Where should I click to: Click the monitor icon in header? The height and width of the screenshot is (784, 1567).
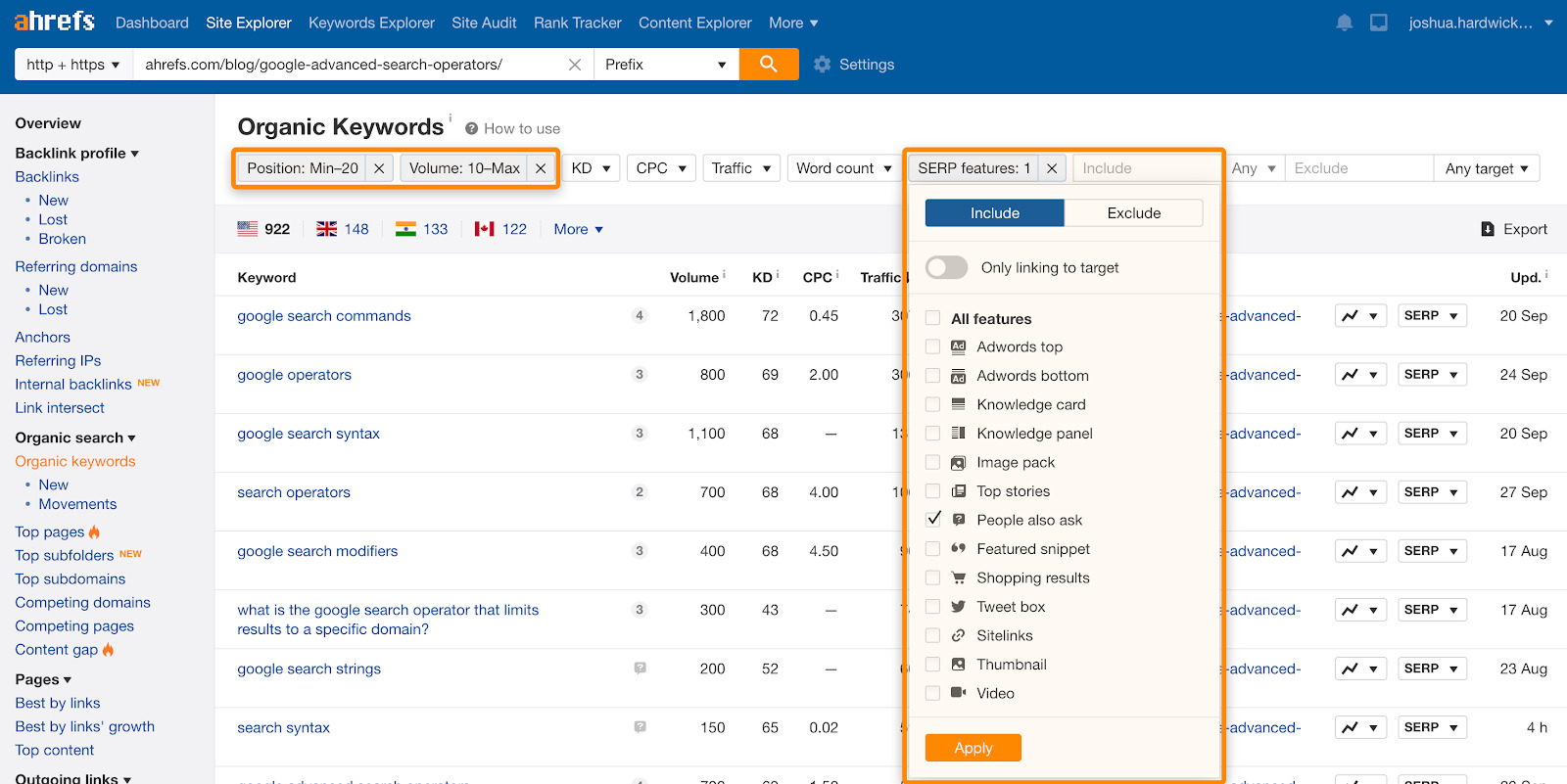coord(1379,23)
